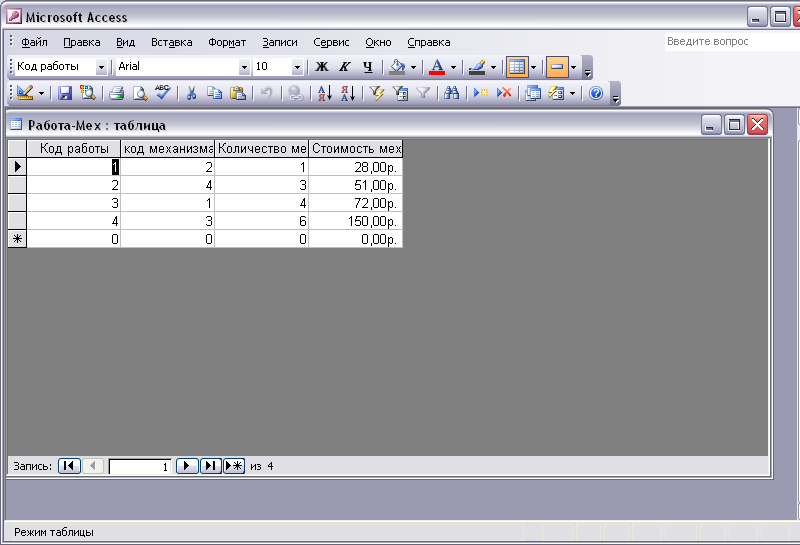800x545 pixels.
Task: Open the Правка menu
Action: pyautogui.click(x=82, y=42)
